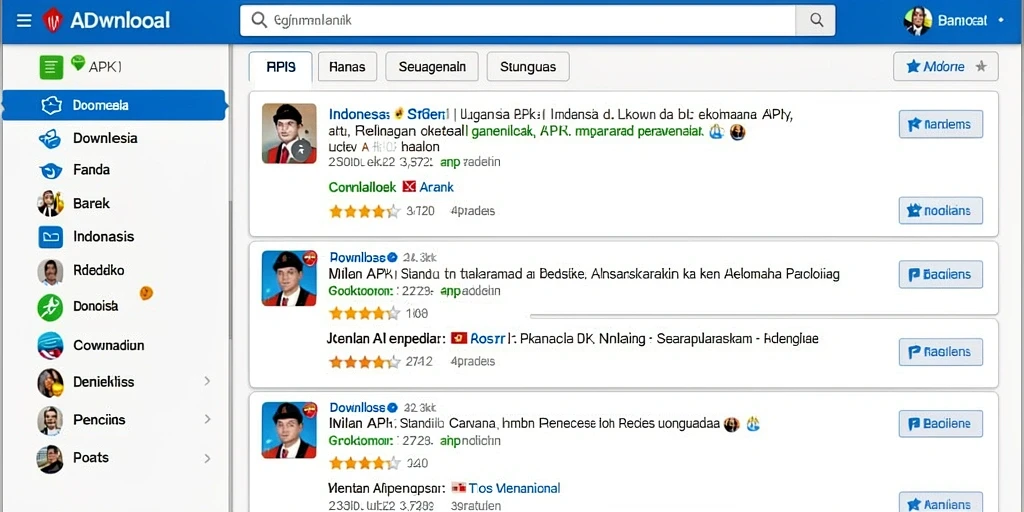Click the Racilens button beside Jcenlan row
Screen dimensions: 1024x512
[941, 352]
